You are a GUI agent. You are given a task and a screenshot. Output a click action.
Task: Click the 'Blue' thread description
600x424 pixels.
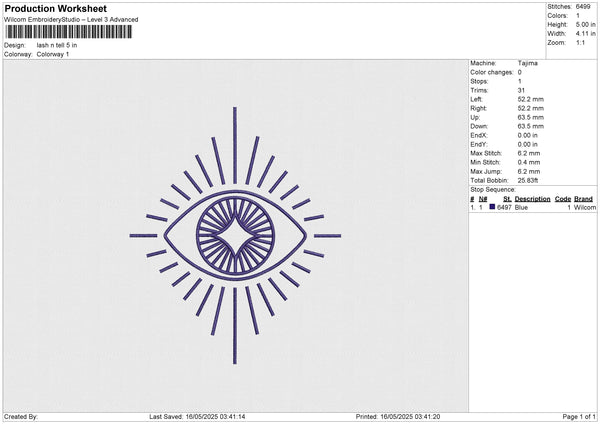click(521, 207)
